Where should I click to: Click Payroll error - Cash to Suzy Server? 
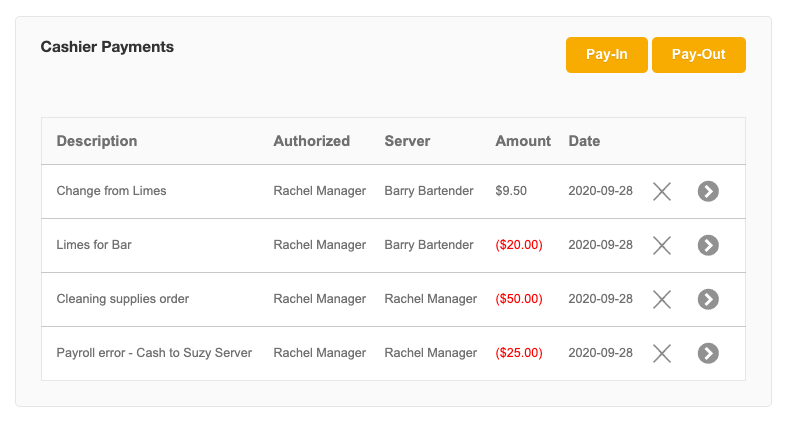154,353
